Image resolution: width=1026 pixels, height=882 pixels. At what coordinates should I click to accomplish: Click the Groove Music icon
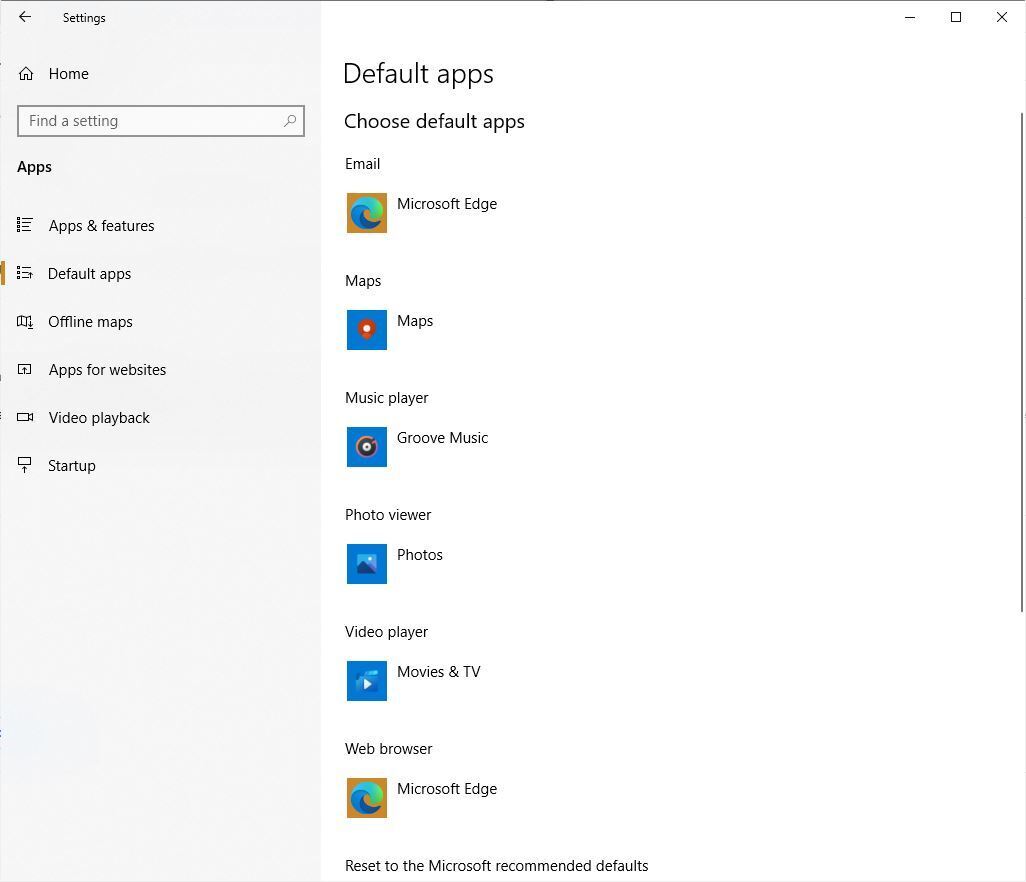(x=366, y=447)
